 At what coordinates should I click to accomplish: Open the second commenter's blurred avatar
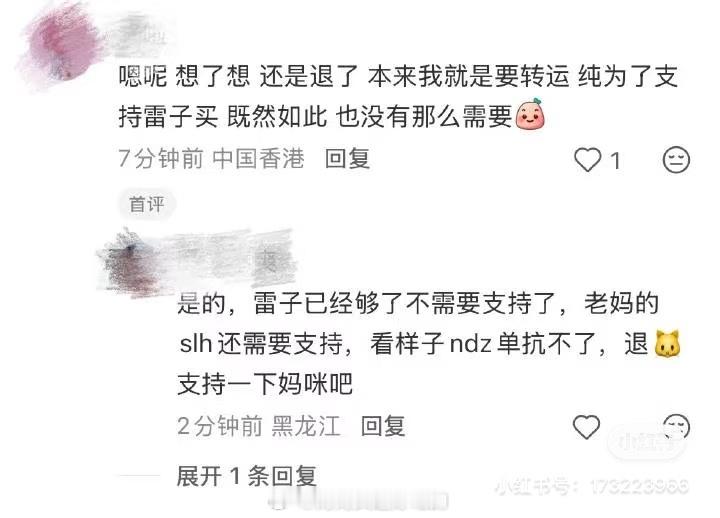click(129, 263)
